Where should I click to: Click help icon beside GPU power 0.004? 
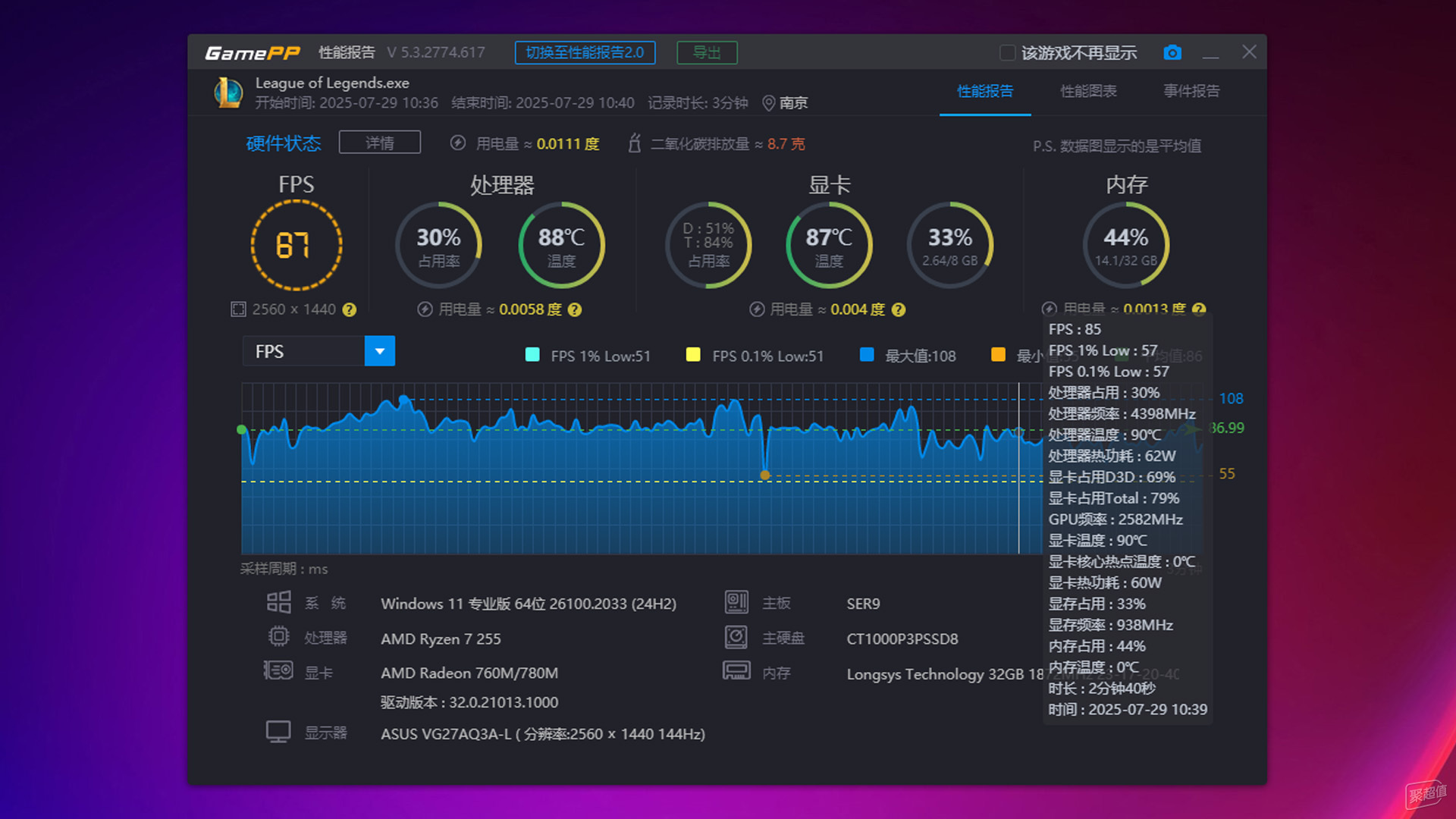click(899, 309)
